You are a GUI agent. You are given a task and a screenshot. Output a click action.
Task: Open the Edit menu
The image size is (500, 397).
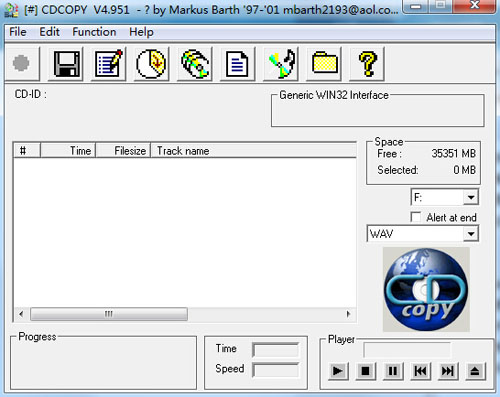[x=49, y=32]
